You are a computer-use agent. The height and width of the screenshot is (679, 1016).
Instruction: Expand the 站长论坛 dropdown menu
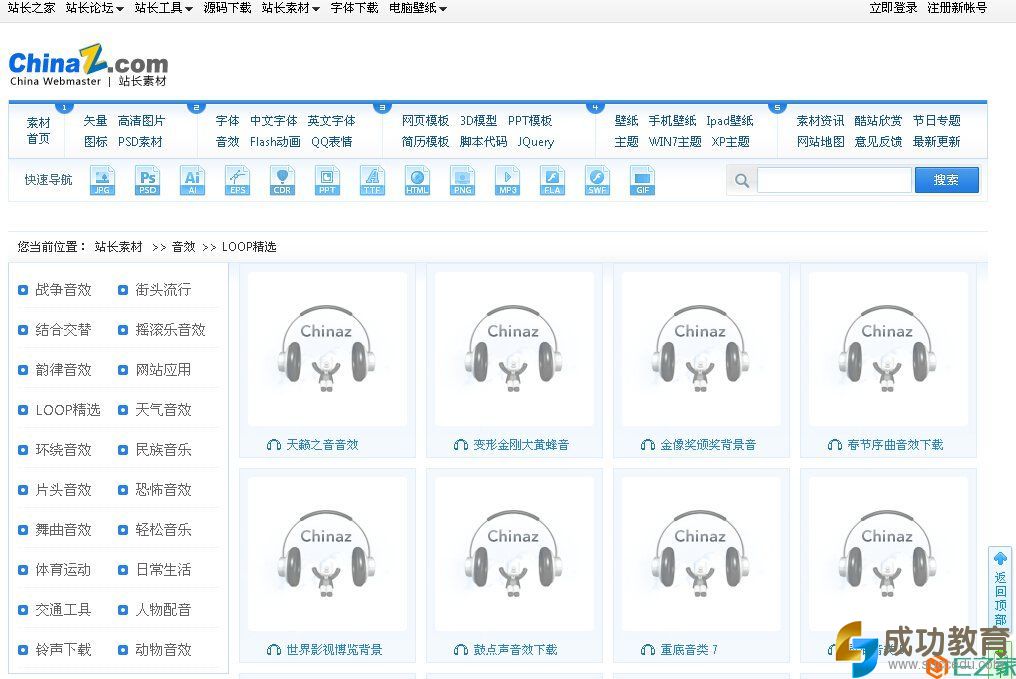point(94,8)
